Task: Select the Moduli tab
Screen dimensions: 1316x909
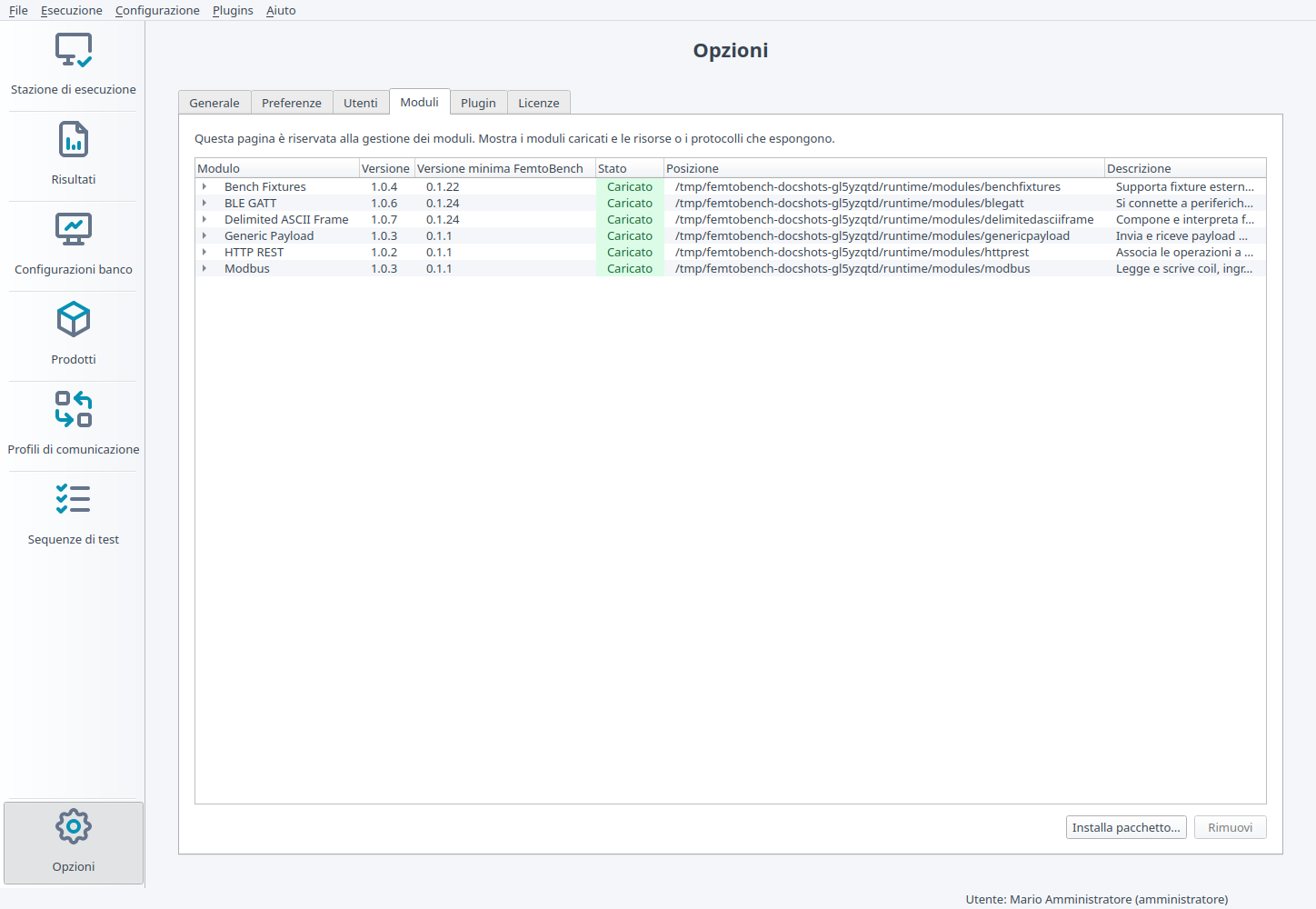Action: click(420, 102)
